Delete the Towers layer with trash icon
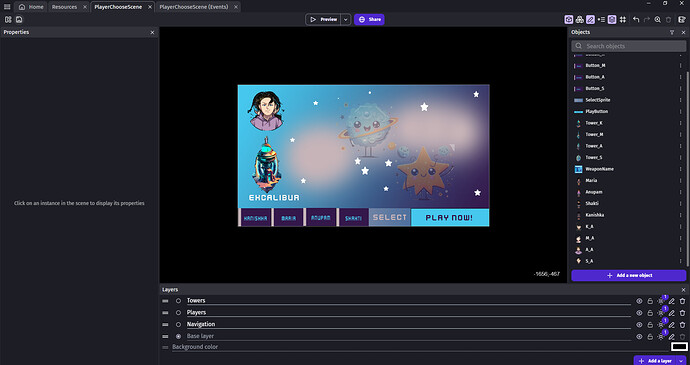This screenshot has width=690, height=365. point(683,301)
